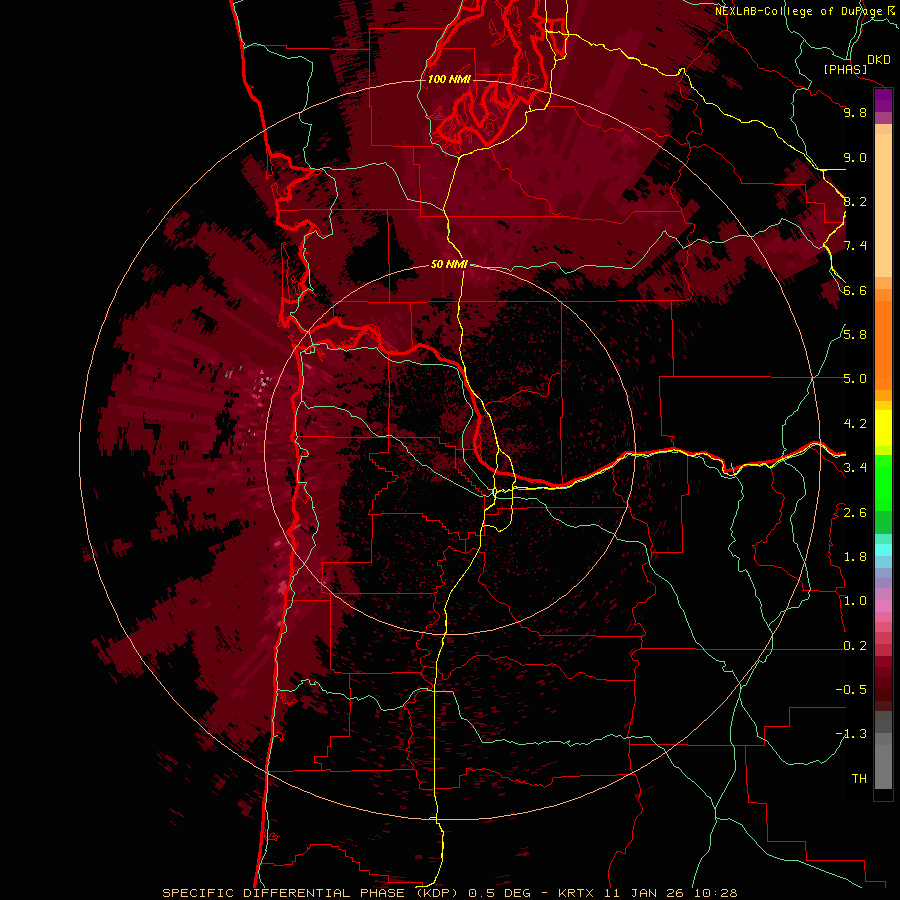Click the [PHAS] unit label
The width and height of the screenshot is (900, 900).
coord(845,70)
